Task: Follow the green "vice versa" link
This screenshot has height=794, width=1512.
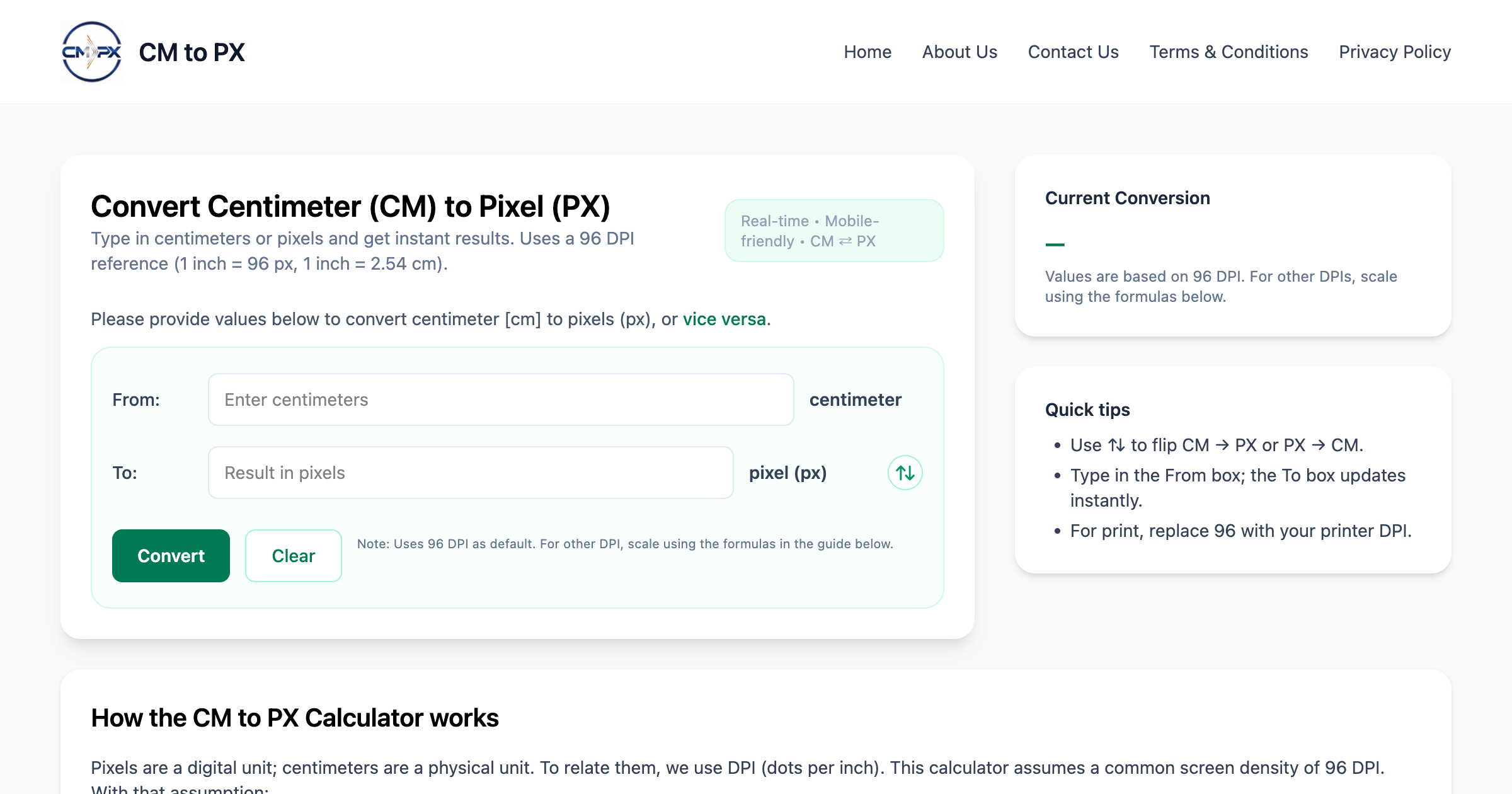Action: pyautogui.click(x=724, y=319)
